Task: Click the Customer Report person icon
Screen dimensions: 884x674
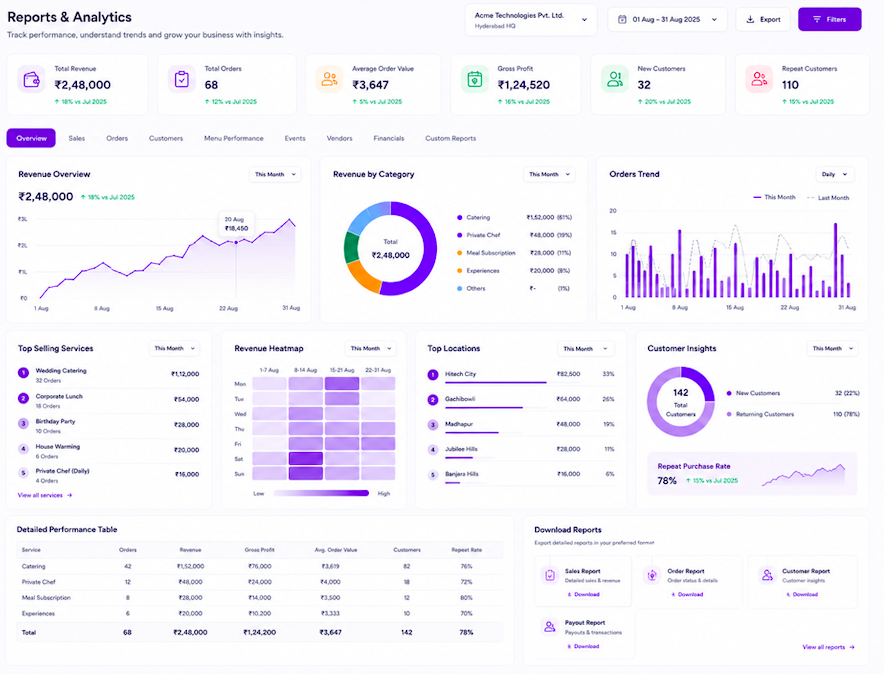Action: pyautogui.click(x=767, y=575)
